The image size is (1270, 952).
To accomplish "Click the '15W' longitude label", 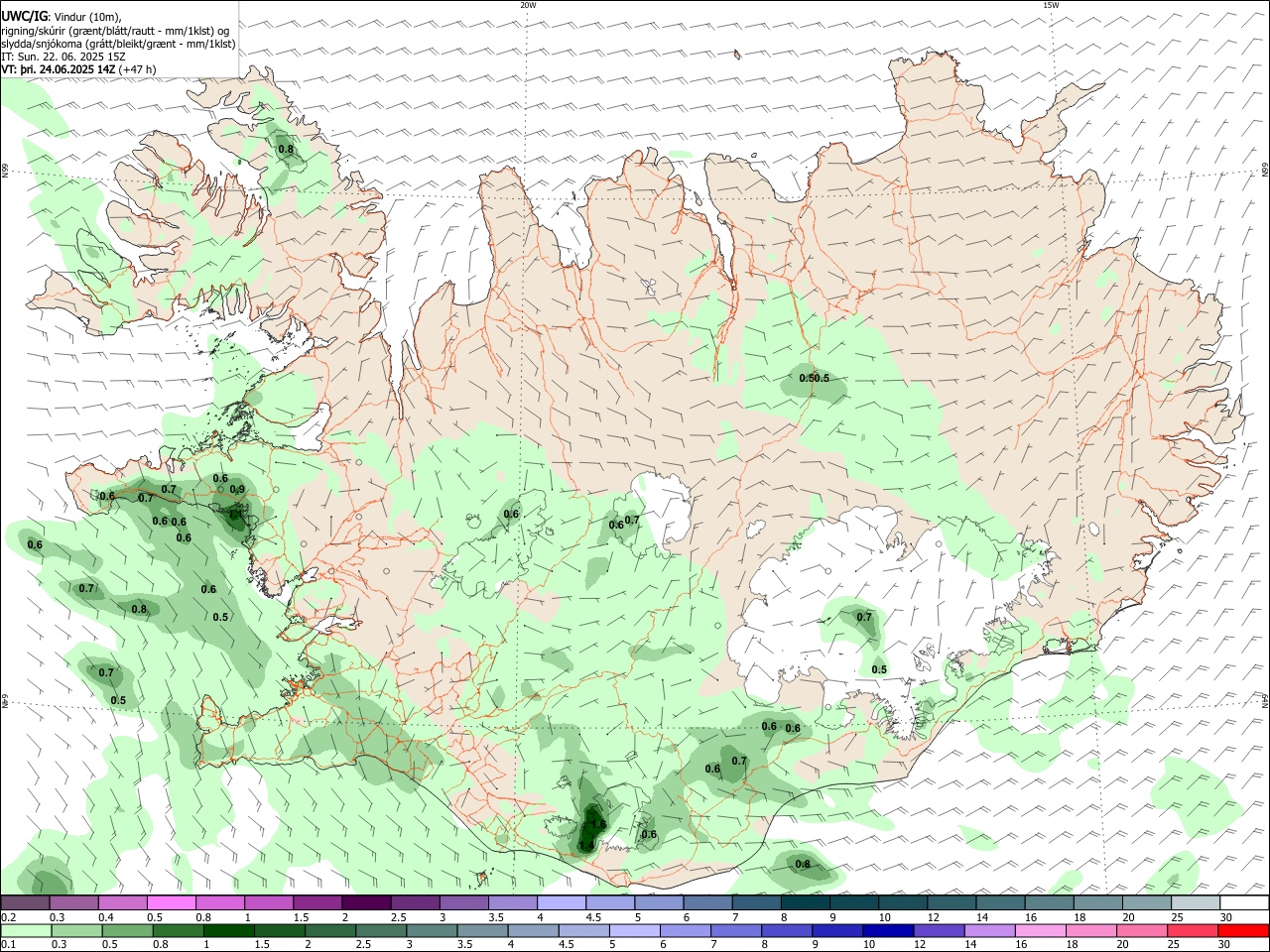I will 1051,5.
